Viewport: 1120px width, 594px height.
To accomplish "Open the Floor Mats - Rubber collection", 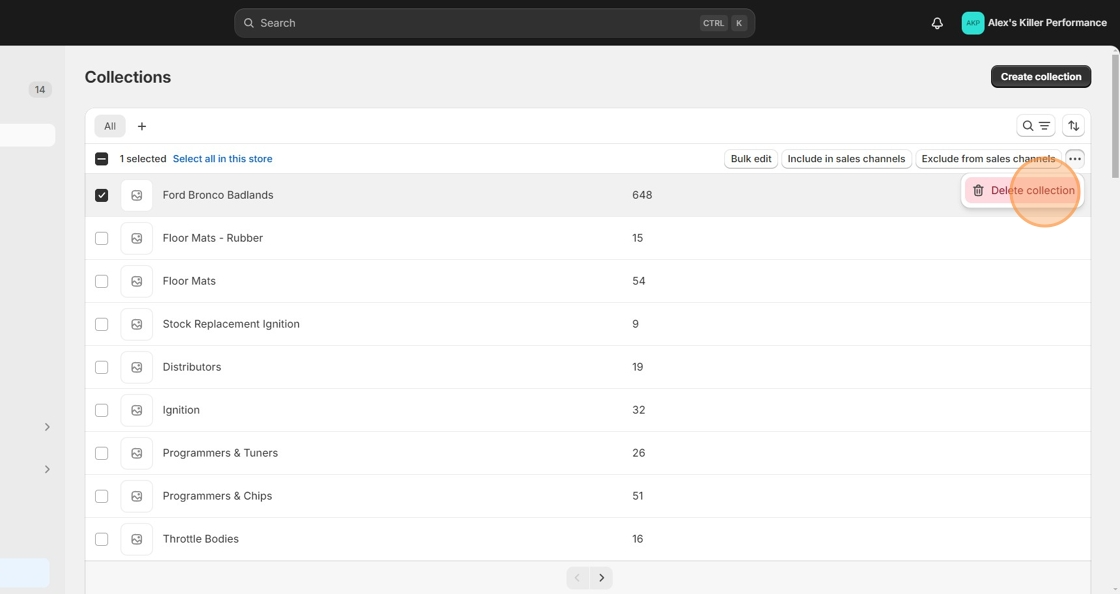I will (213, 238).
